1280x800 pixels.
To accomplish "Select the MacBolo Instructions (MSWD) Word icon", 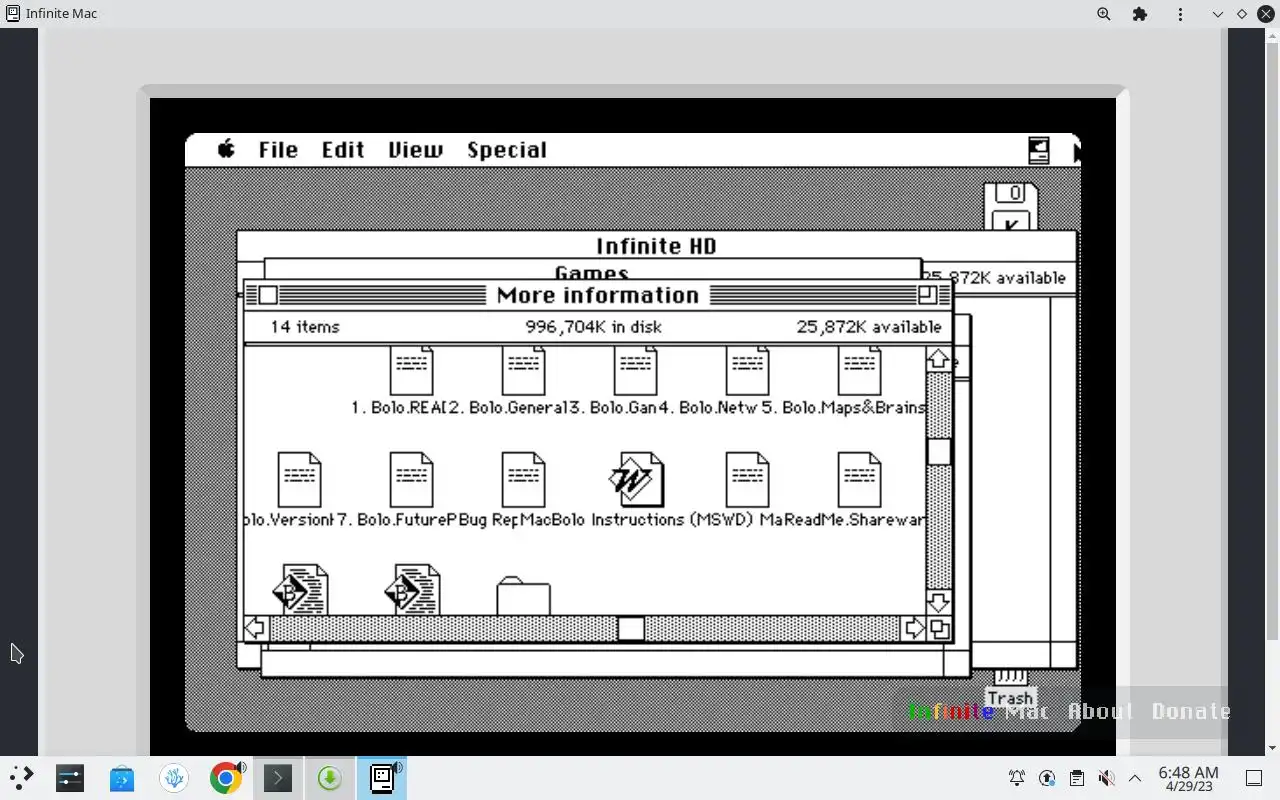I will point(636,479).
